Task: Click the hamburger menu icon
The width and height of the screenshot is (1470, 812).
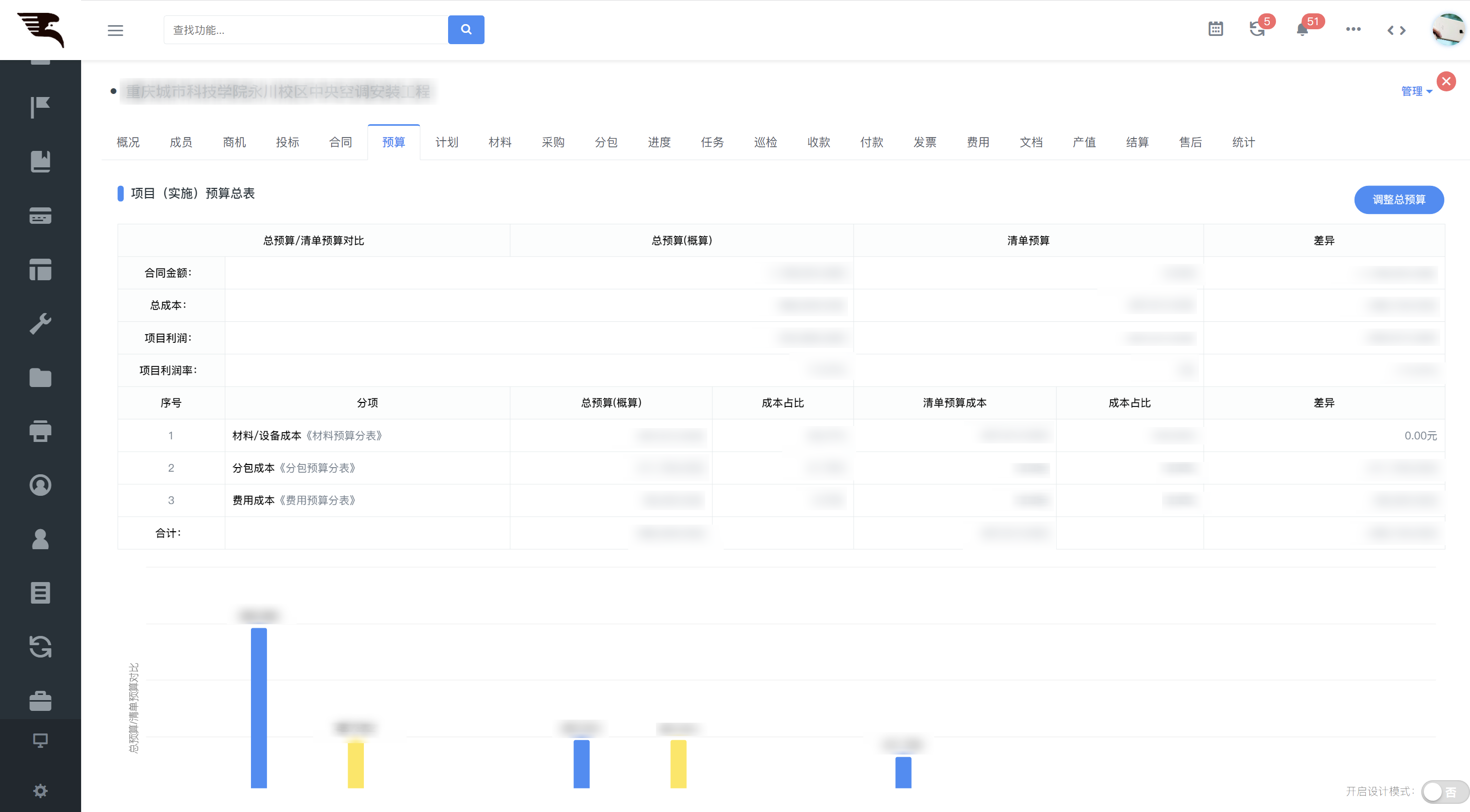Action: point(115,30)
